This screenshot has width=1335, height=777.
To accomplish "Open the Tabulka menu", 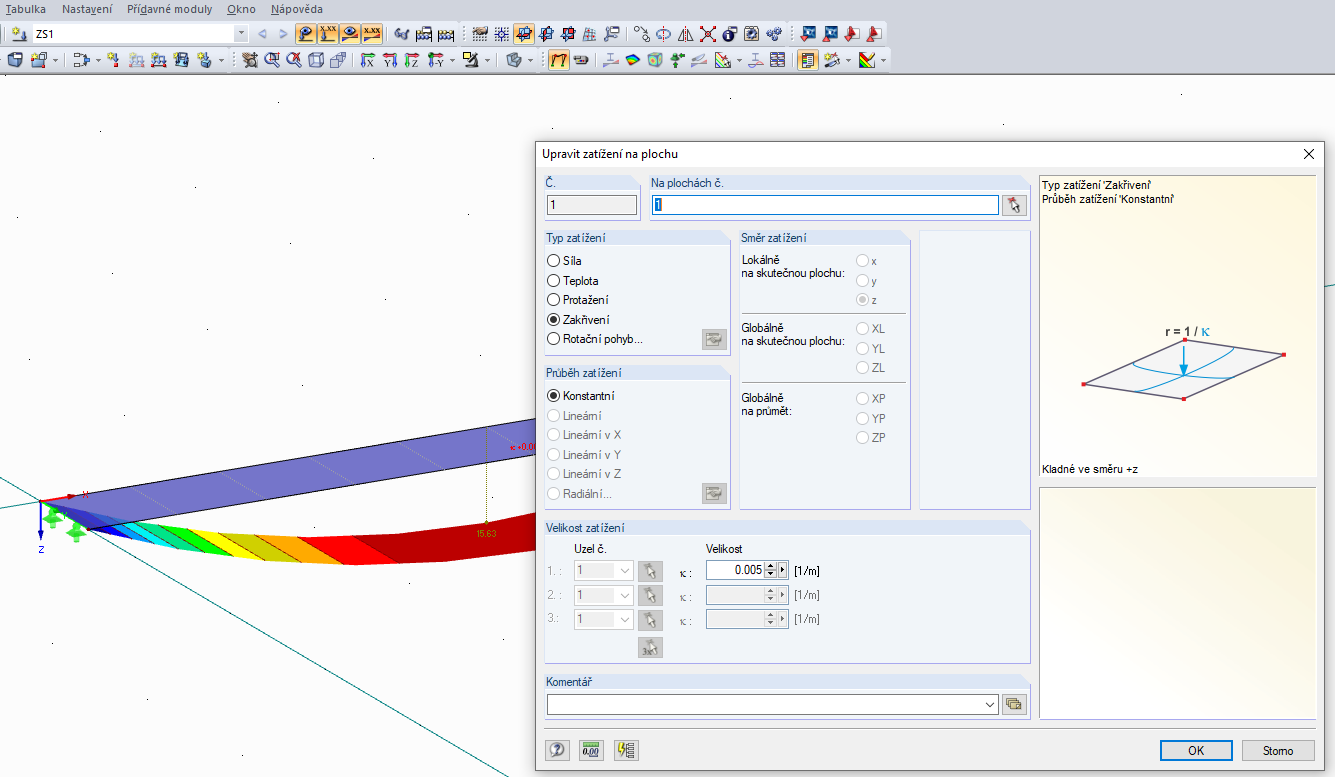I will tap(26, 9).
